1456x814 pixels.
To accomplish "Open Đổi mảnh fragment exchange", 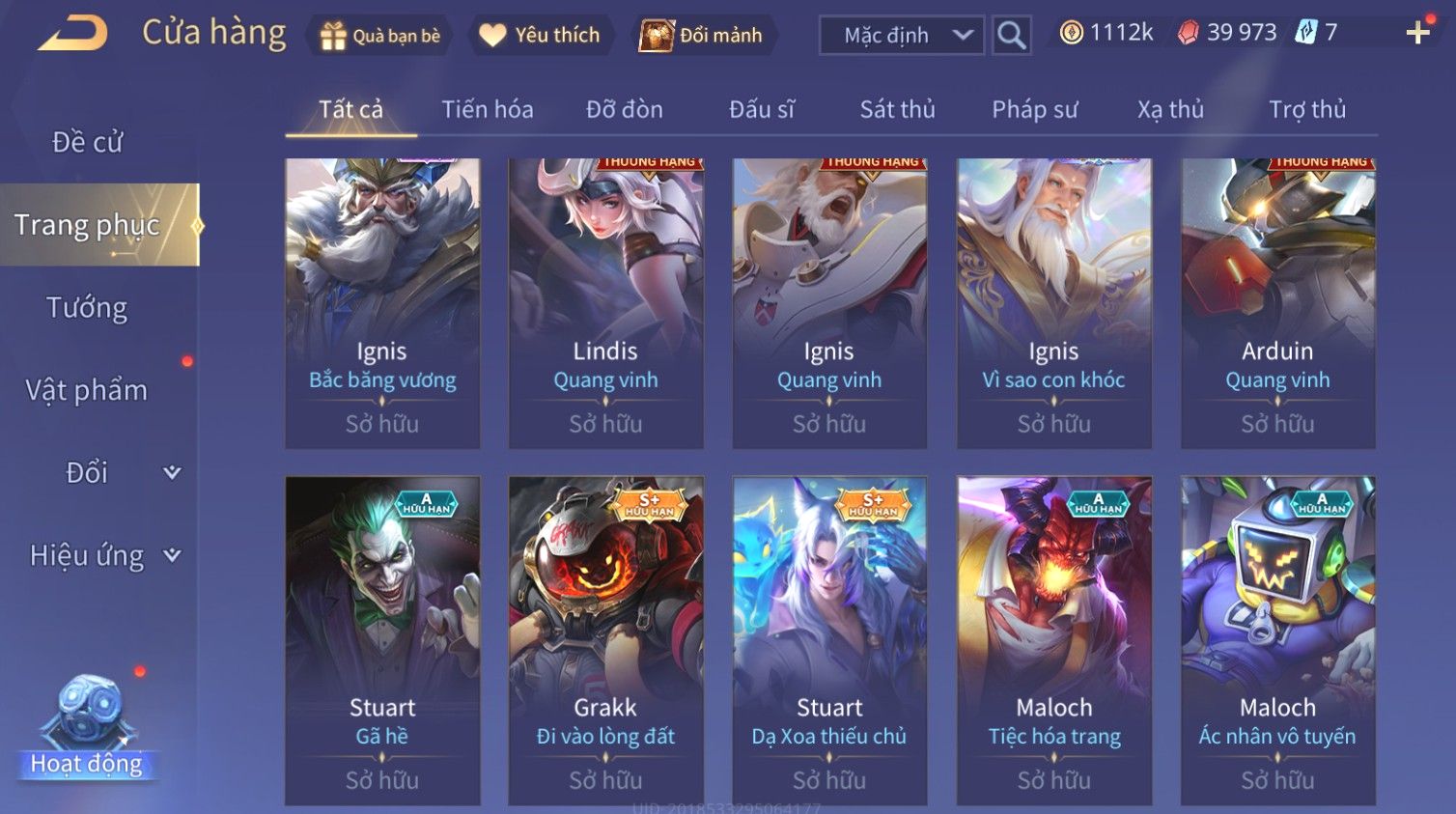I will (x=703, y=36).
